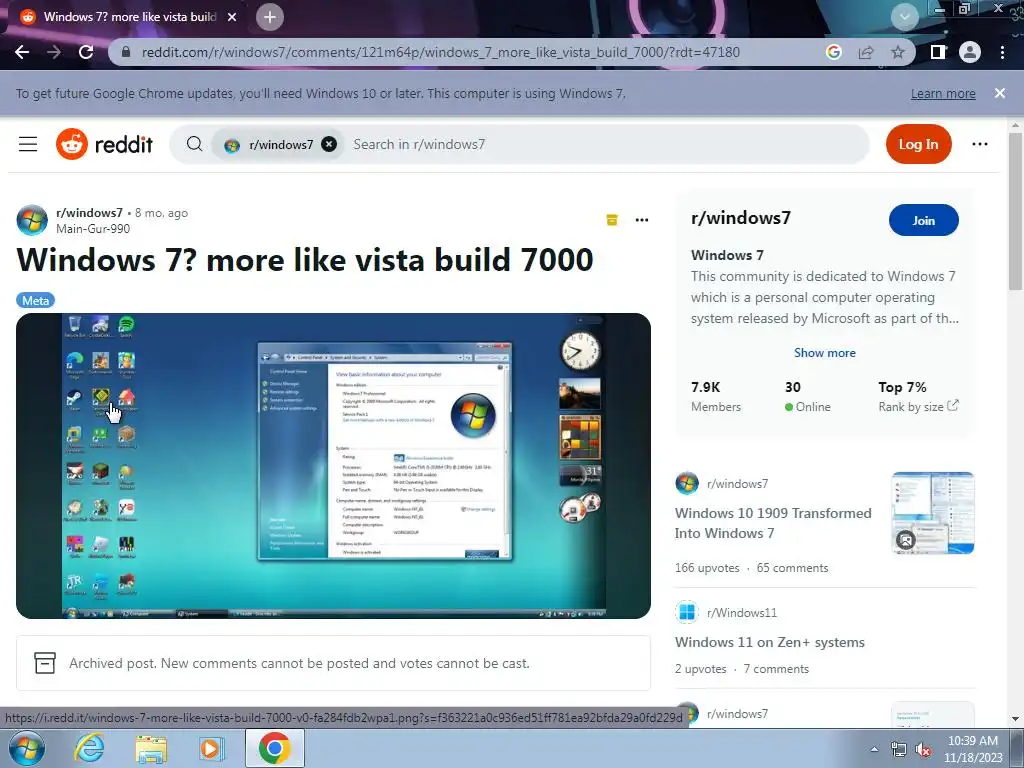Expand the description with Show more
Screen dimensions: 1024x768
point(825,353)
